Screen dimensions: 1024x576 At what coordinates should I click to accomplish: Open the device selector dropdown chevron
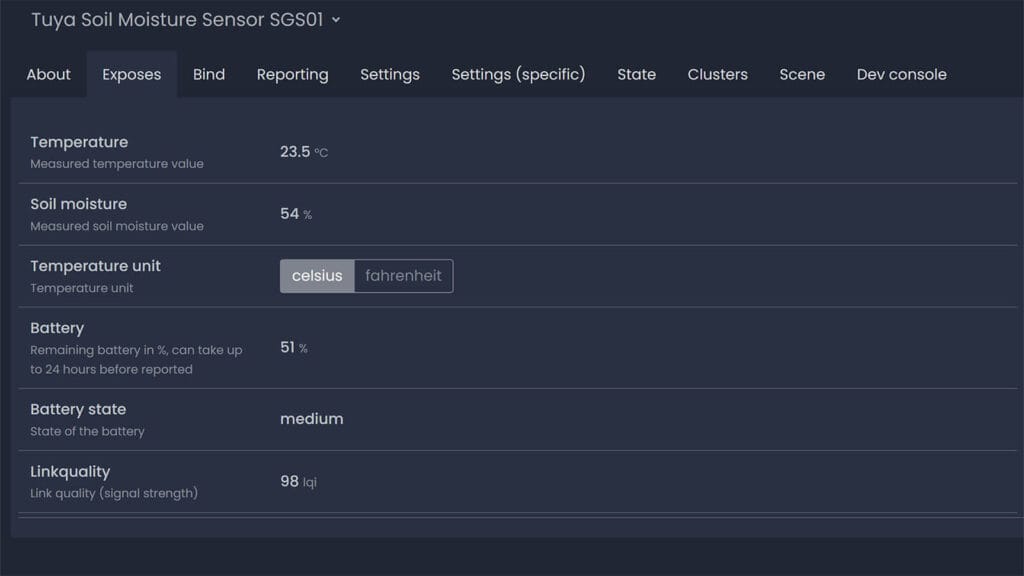pos(336,20)
